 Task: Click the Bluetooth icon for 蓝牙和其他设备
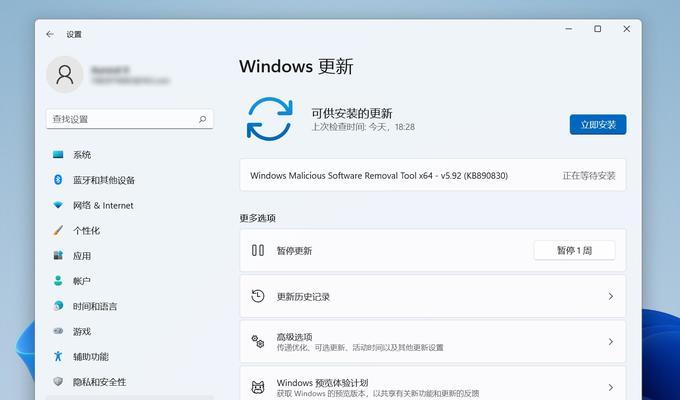click(x=58, y=180)
